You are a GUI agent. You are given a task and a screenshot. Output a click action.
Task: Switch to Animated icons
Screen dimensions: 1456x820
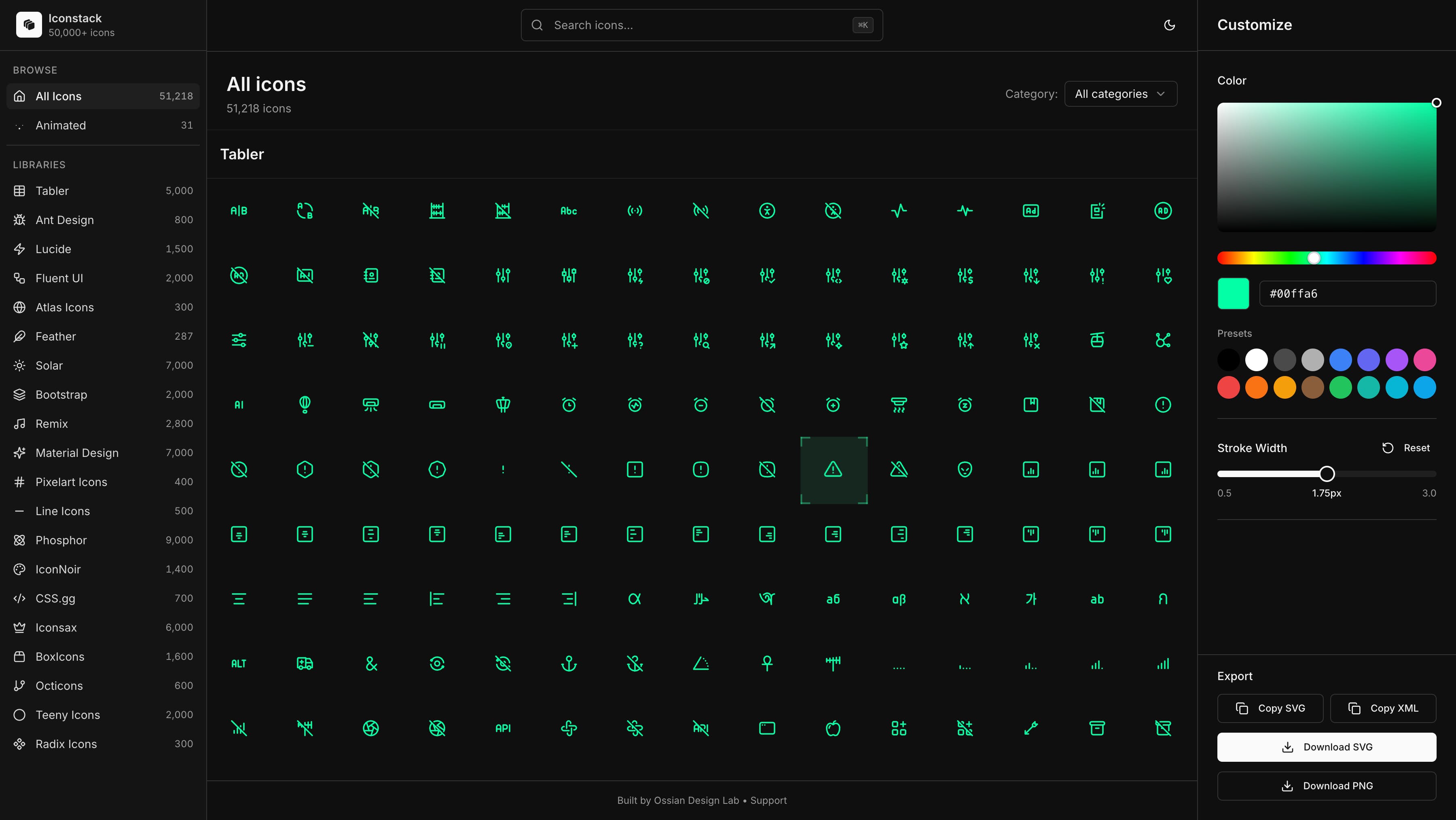click(61, 125)
